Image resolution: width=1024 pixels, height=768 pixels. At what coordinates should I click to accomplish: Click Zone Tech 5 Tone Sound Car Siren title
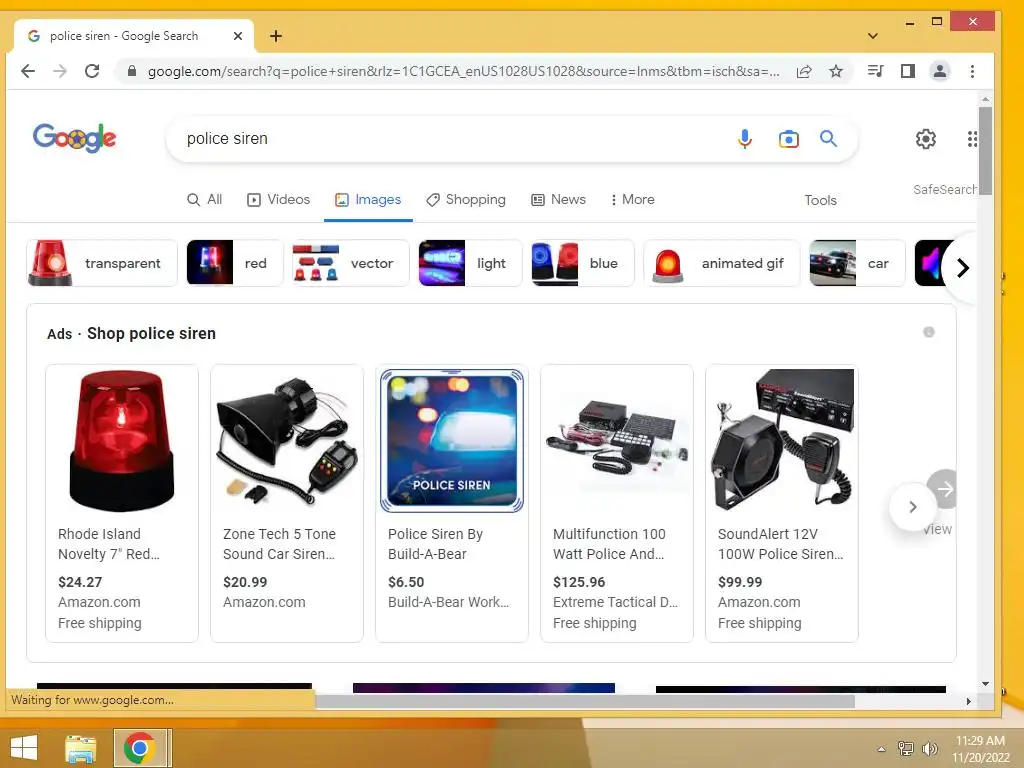279,544
